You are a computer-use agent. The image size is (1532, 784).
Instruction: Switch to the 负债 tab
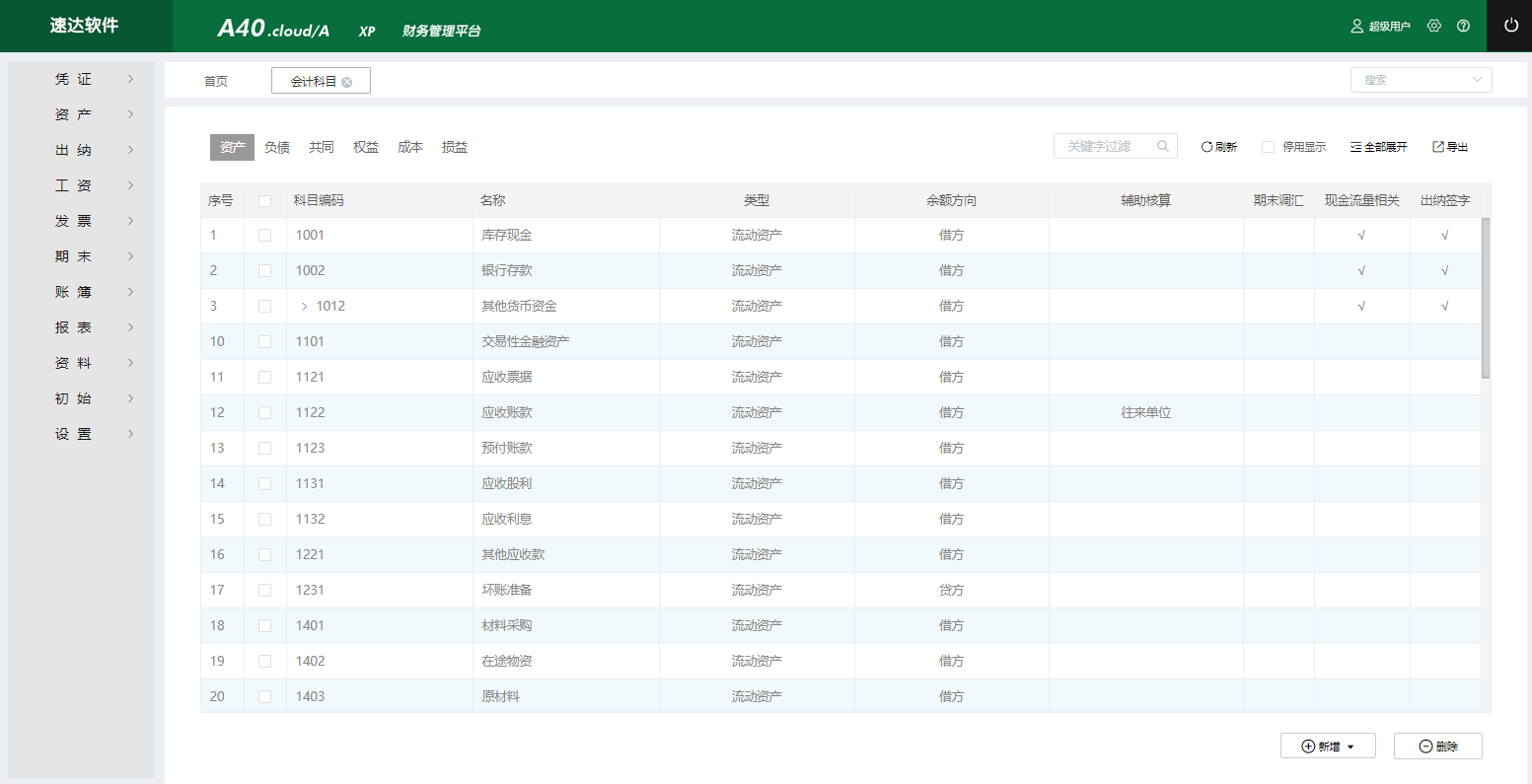pyautogui.click(x=277, y=147)
